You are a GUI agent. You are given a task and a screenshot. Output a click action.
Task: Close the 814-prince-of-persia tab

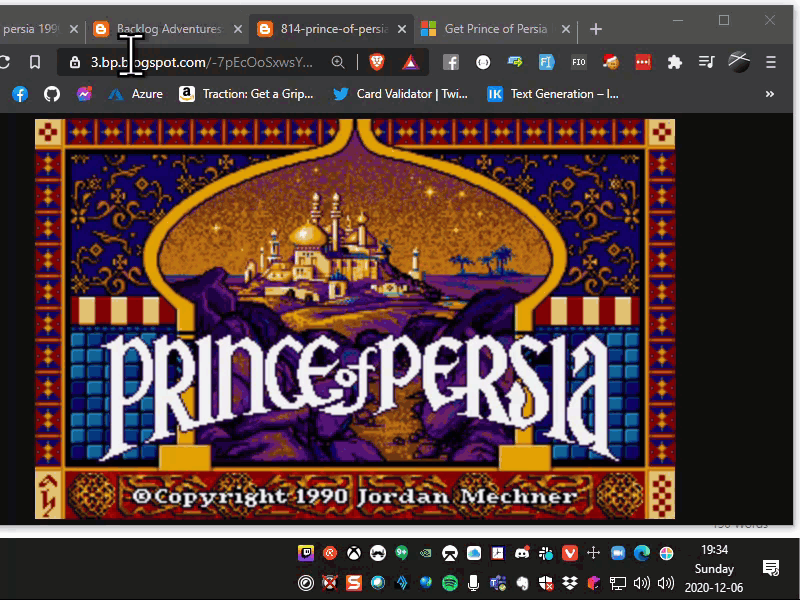coord(402,29)
